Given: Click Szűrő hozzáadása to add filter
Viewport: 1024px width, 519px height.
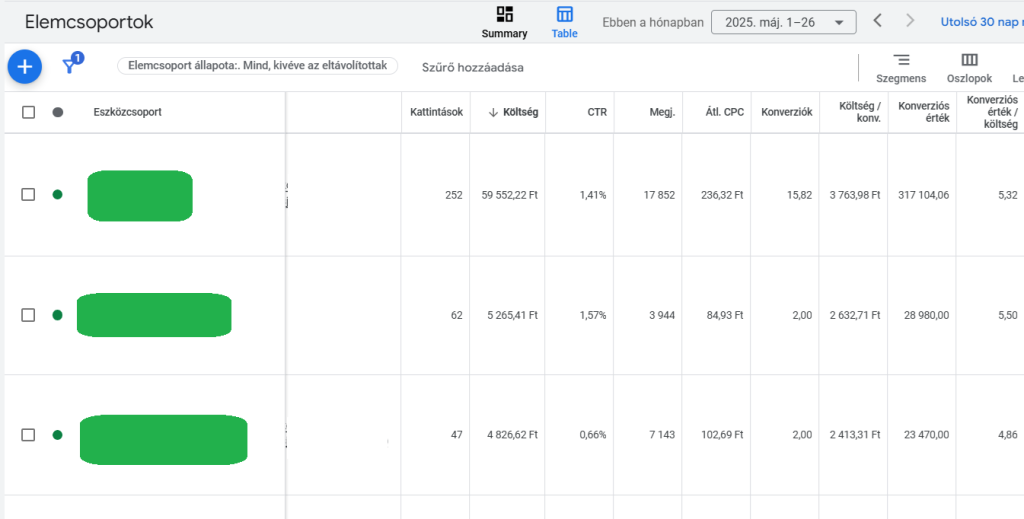Looking at the screenshot, I should tap(472, 67).
